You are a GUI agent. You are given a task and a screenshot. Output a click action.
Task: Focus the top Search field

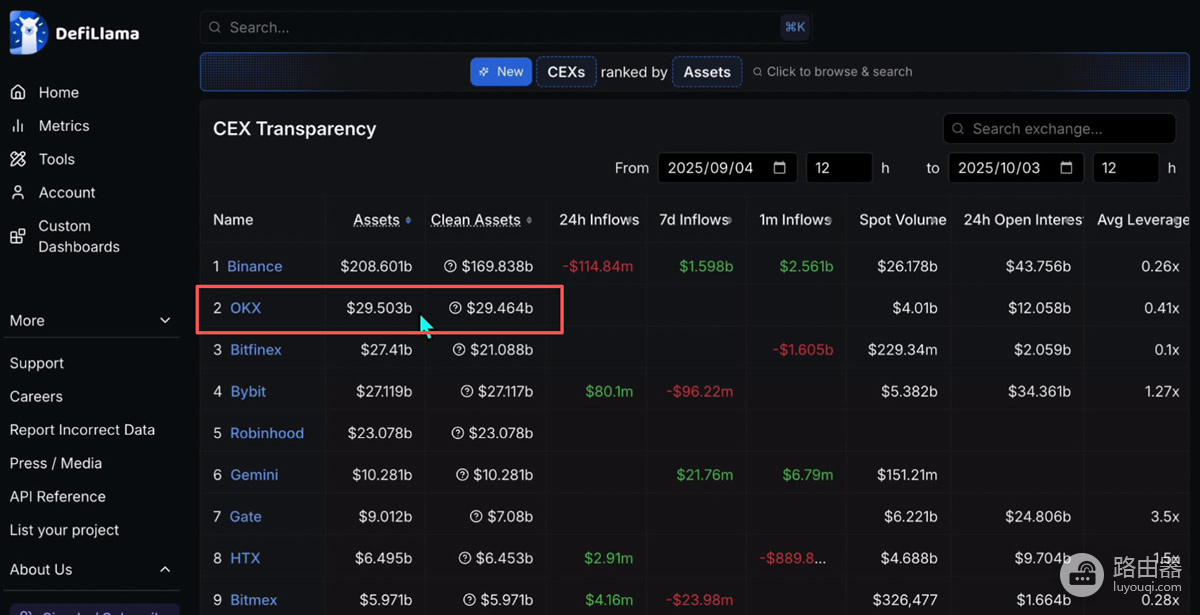(505, 27)
